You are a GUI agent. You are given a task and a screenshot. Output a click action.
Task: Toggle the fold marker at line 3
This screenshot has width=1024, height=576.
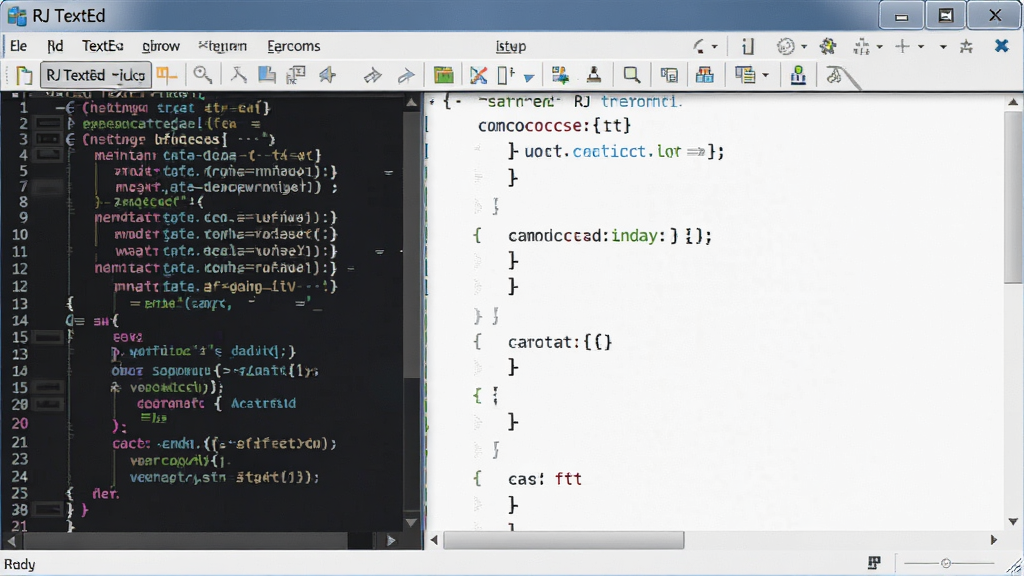[71, 139]
